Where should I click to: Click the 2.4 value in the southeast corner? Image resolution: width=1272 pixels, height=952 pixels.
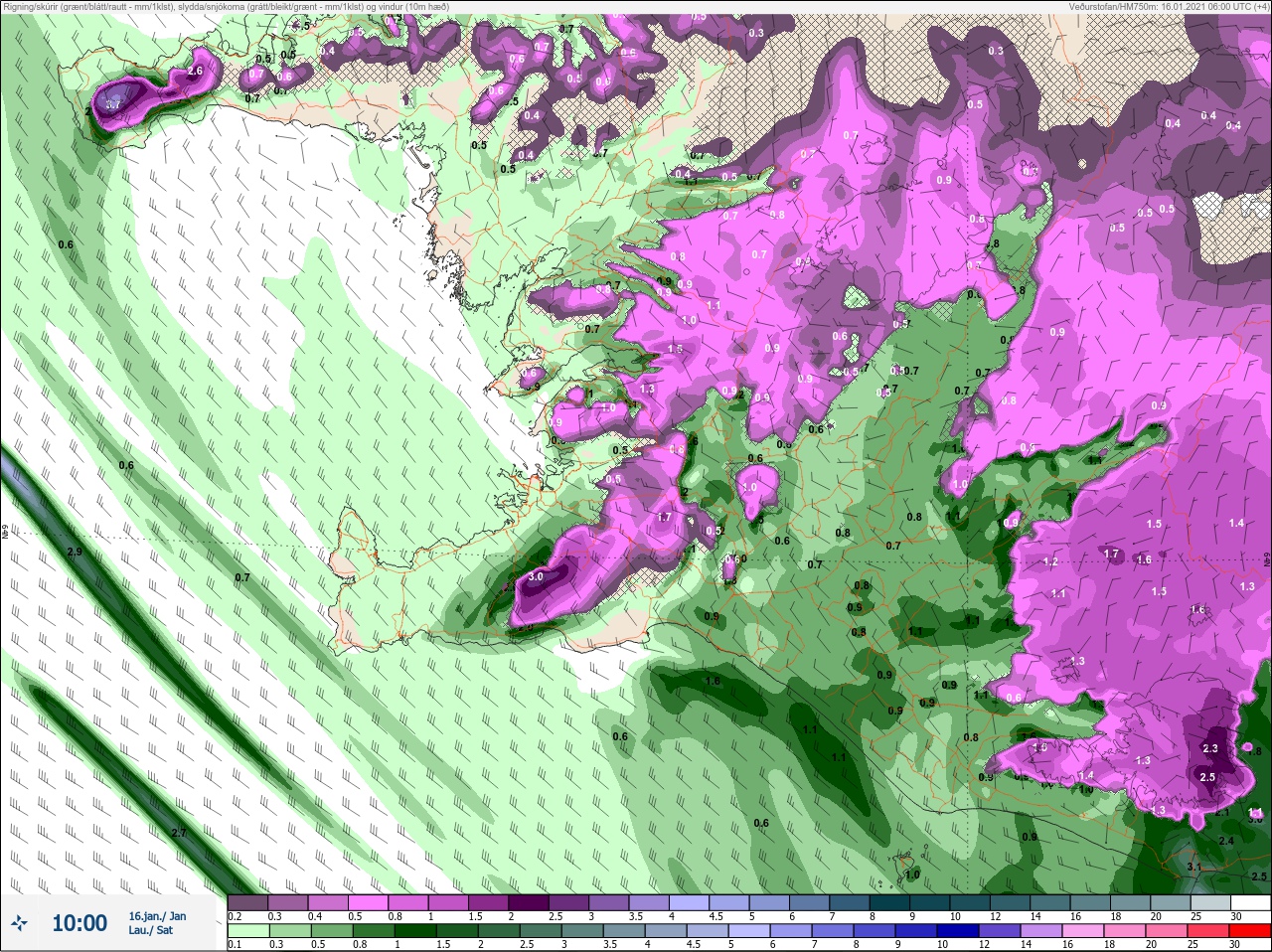point(1226,841)
